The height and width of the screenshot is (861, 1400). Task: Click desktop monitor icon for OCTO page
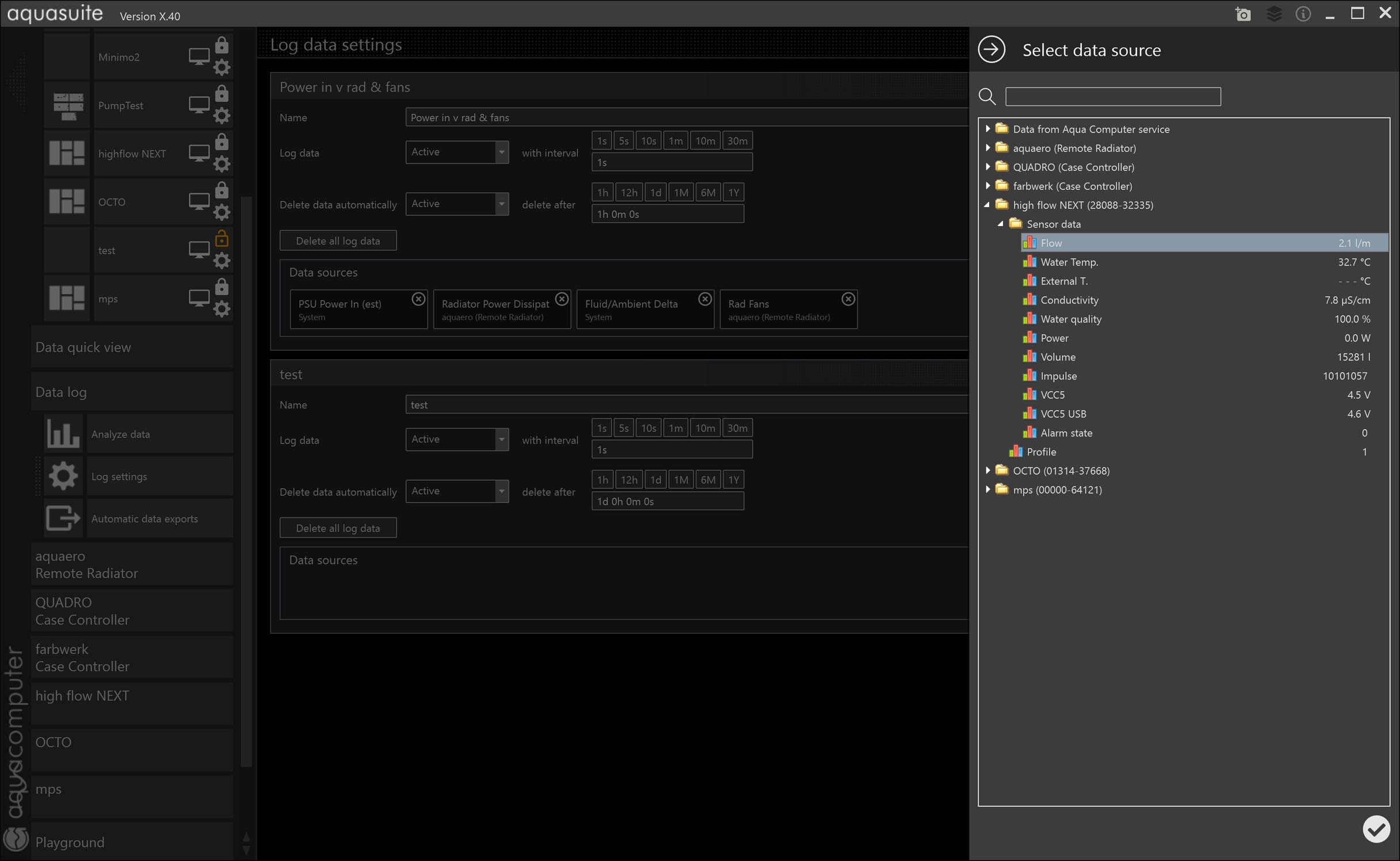199,201
